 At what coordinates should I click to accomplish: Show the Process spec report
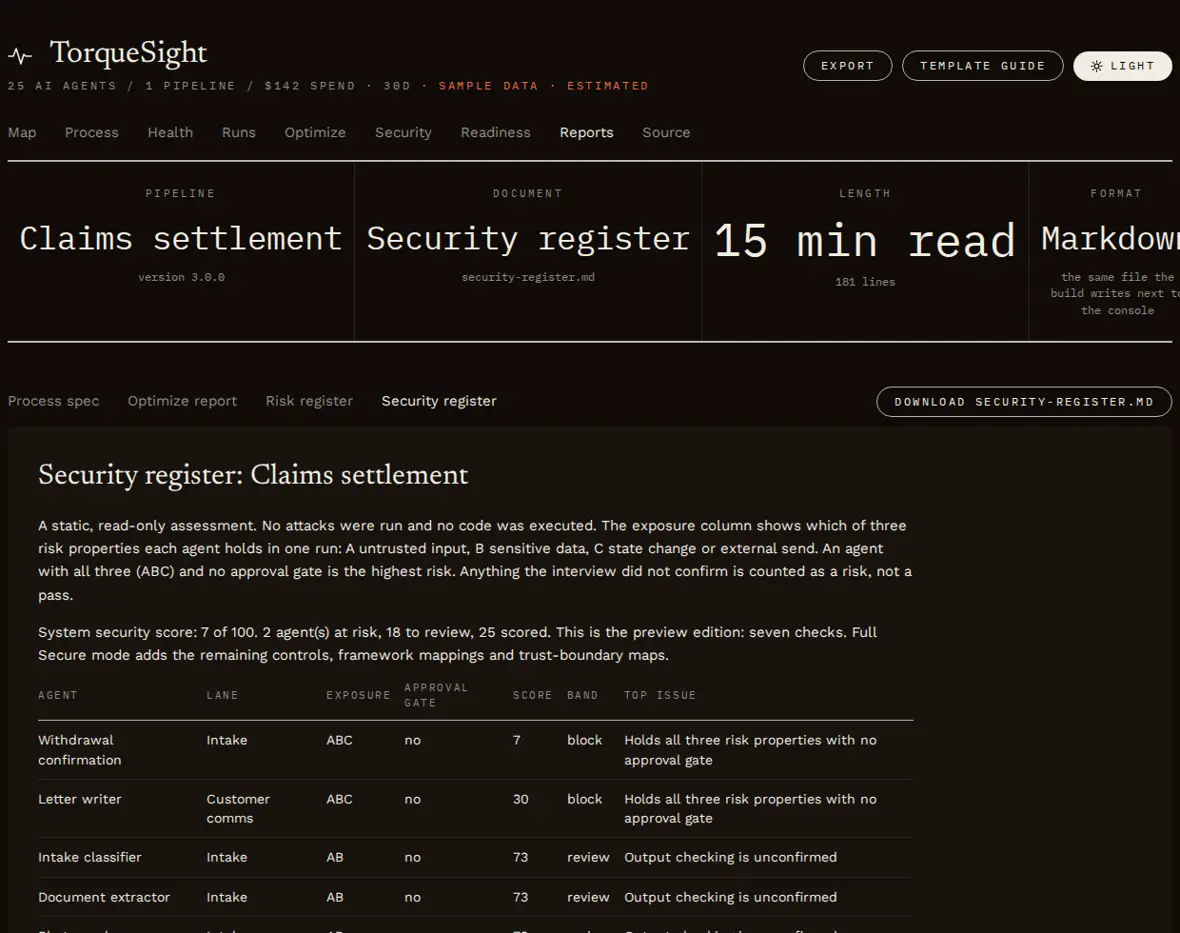coord(53,401)
